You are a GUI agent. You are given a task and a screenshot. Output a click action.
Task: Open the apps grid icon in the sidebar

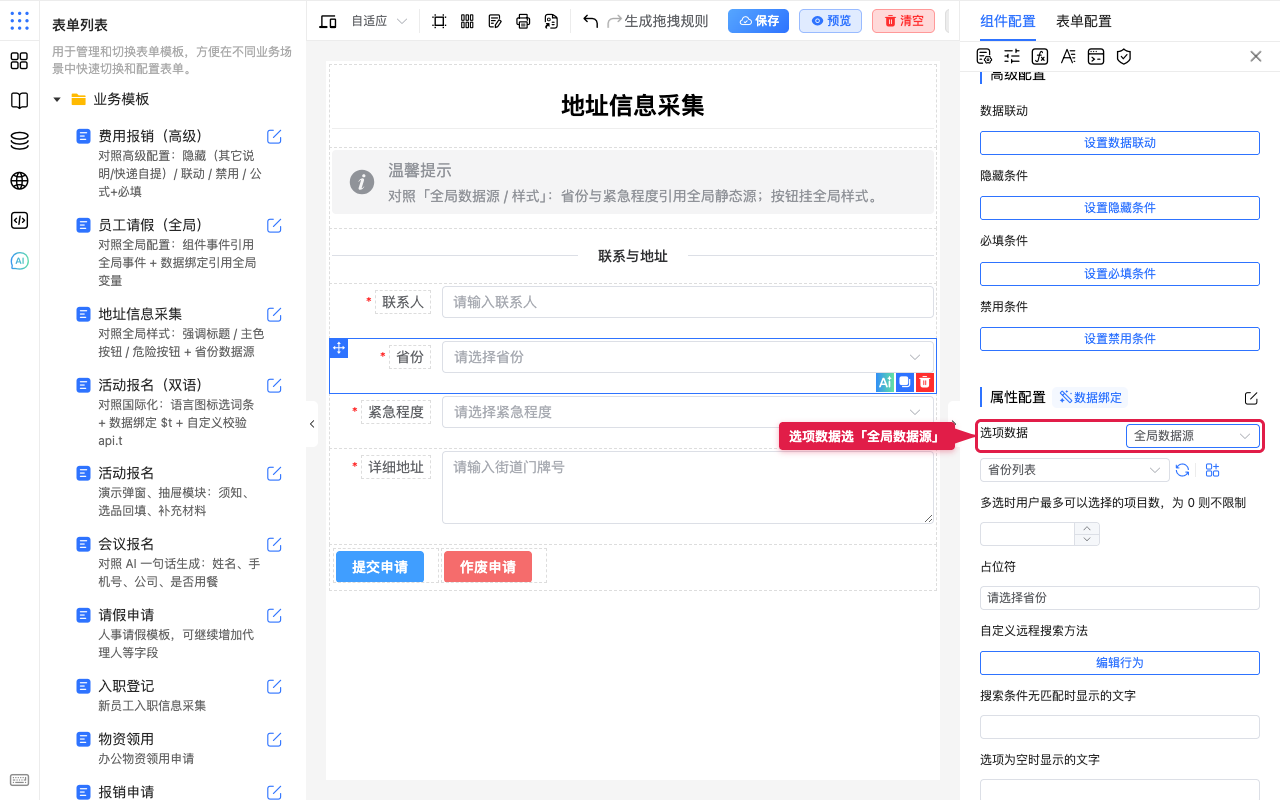click(19, 20)
